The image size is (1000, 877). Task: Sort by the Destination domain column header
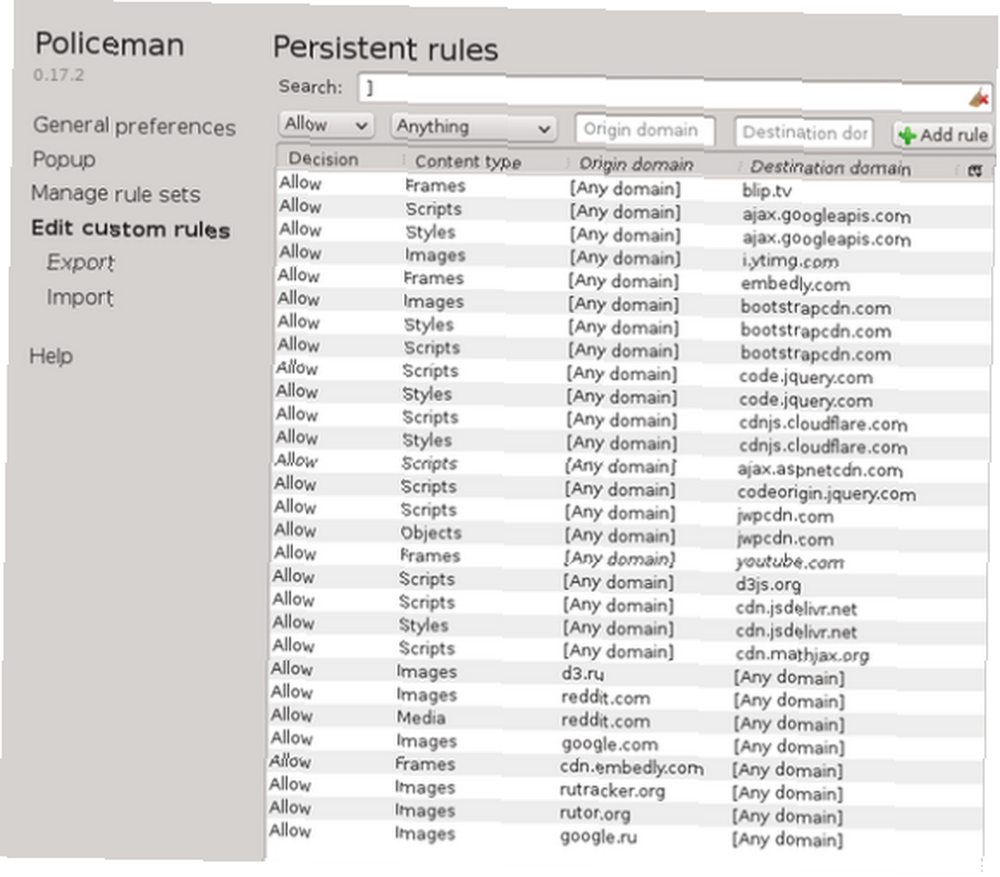(x=848, y=168)
